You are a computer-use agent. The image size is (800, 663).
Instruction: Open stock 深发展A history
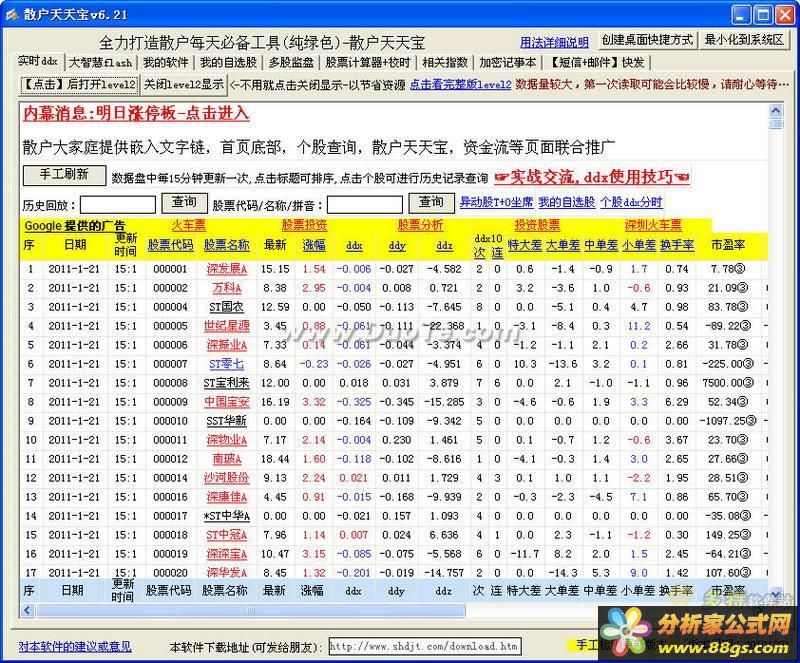(227, 269)
